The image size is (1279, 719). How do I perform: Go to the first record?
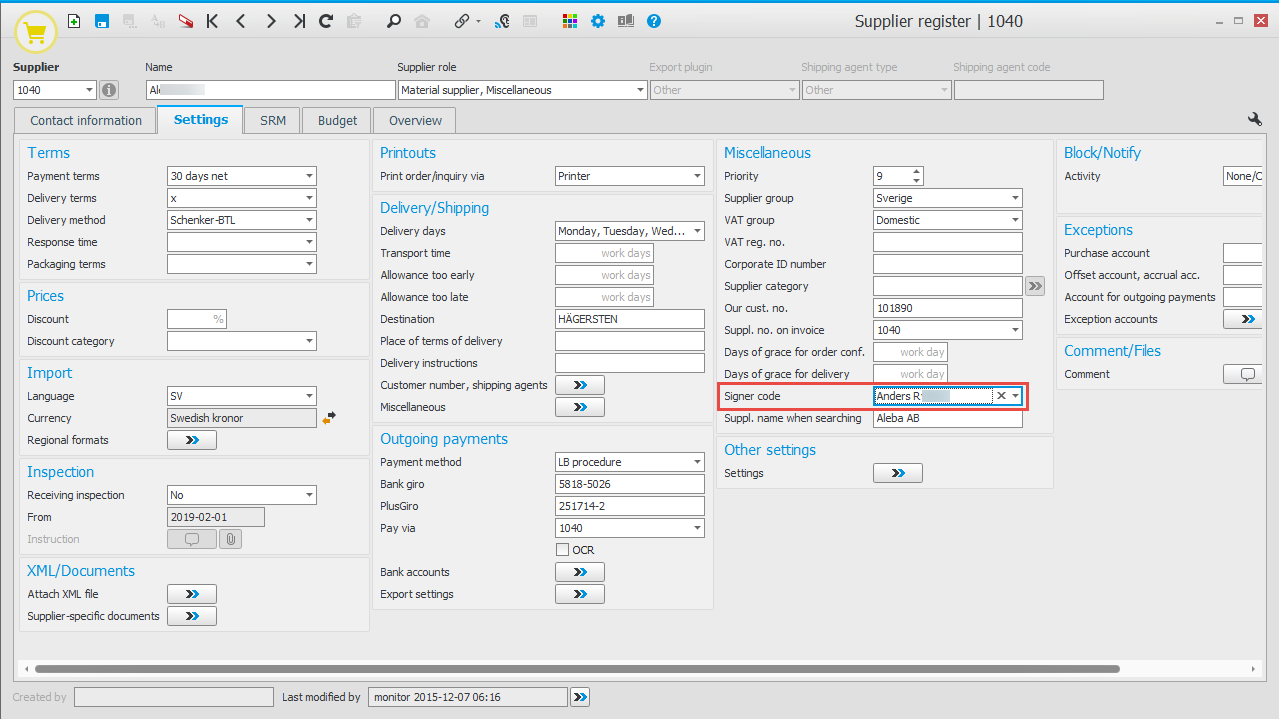pos(212,21)
